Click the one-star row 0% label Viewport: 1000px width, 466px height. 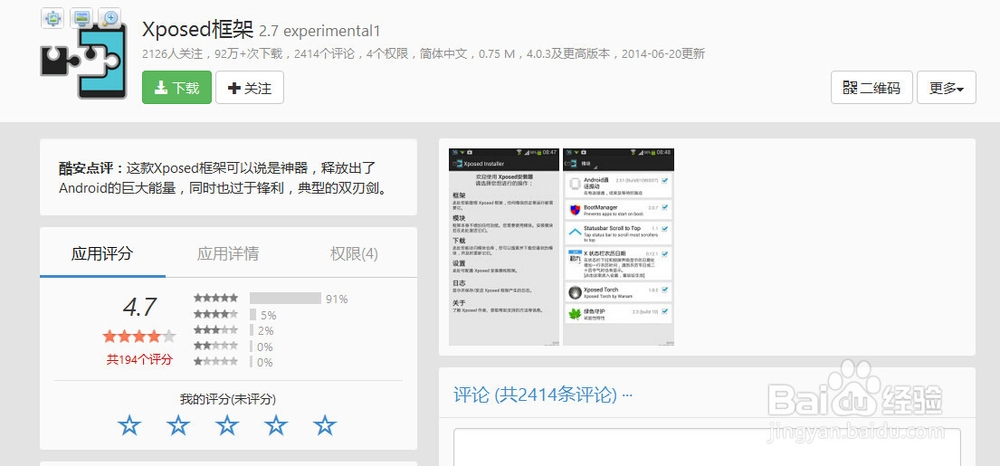pyautogui.click(x=265, y=362)
